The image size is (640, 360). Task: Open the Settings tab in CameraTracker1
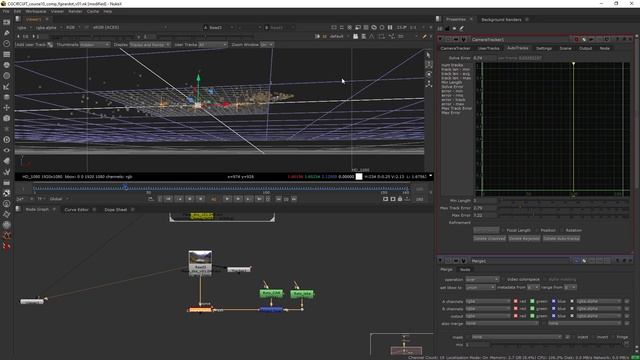(544, 48)
